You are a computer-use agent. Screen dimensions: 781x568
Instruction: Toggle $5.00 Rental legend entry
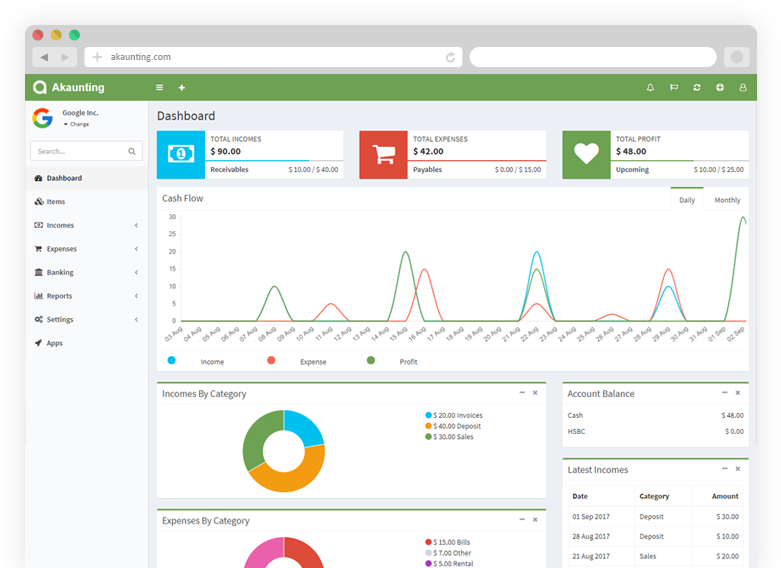449,564
